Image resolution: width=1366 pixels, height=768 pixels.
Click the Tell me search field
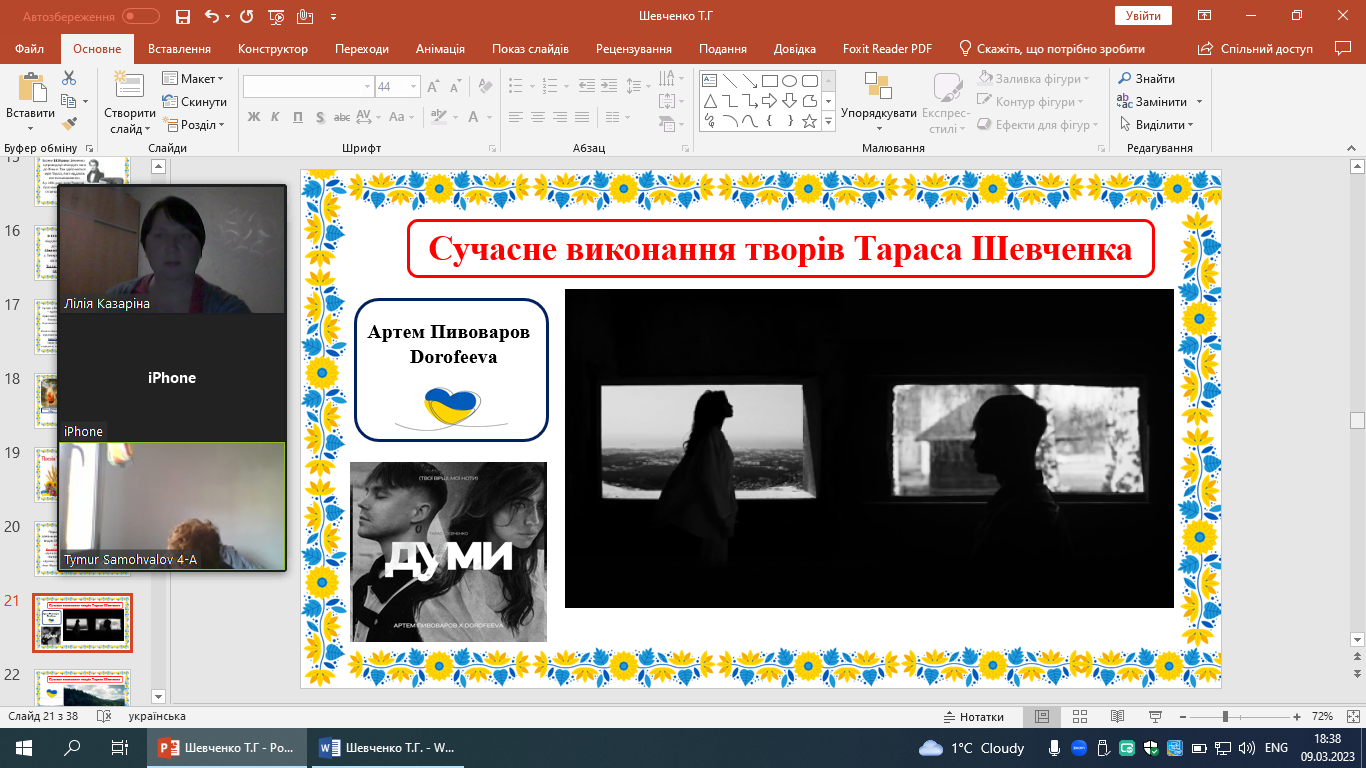point(1051,49)
